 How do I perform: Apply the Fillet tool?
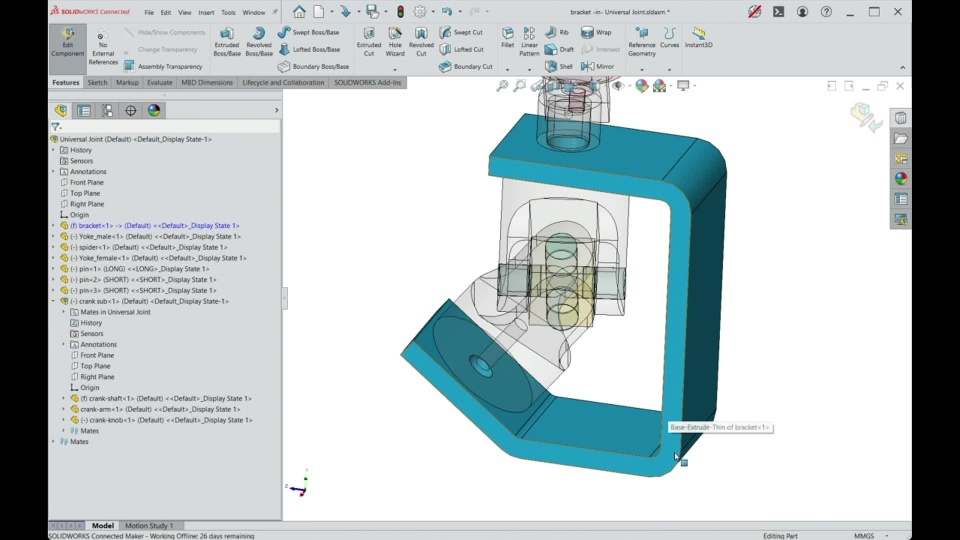(508, 37)
